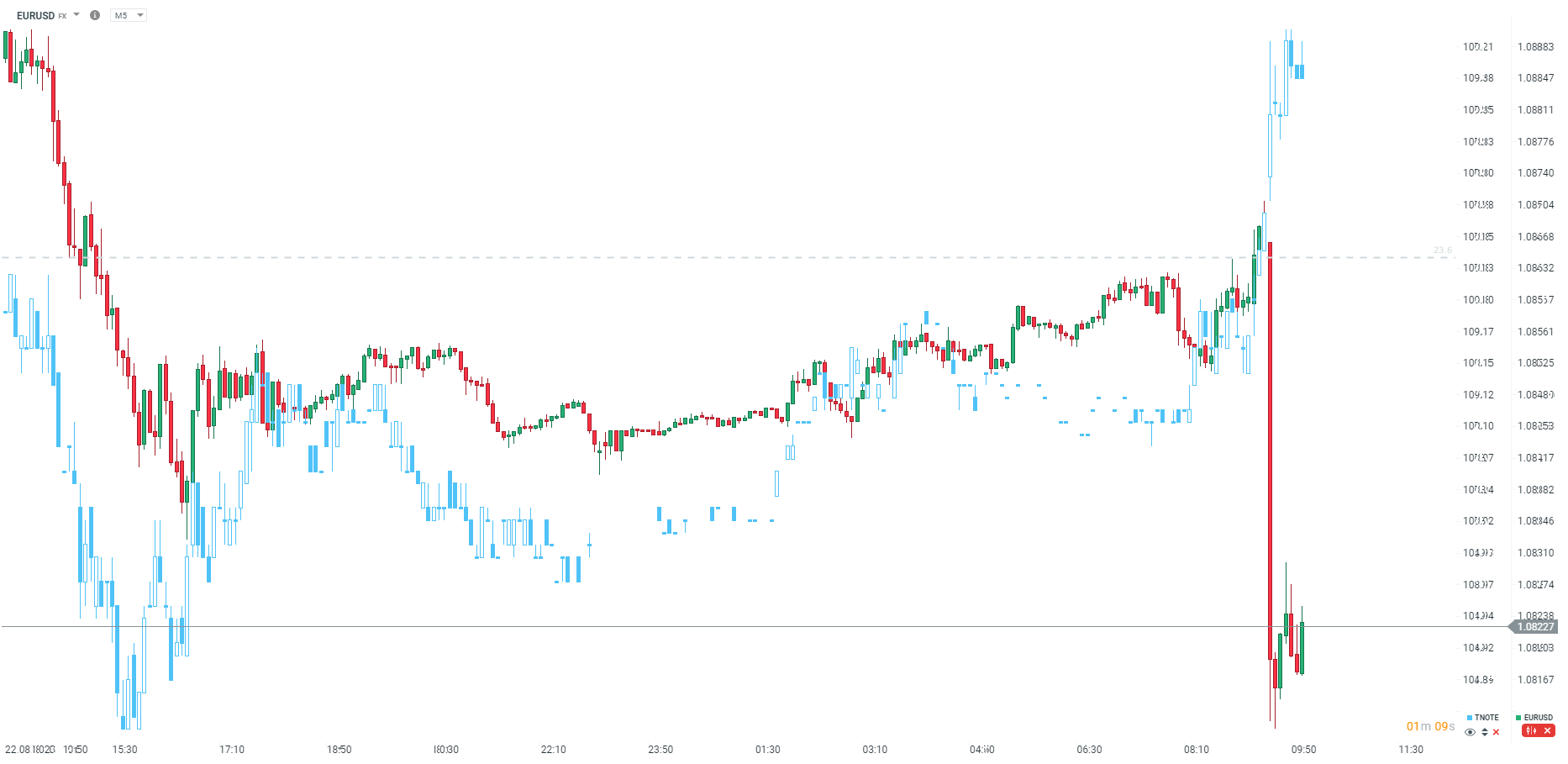The width and height of the screenshot is (1568, 764).
Task: Click the blue TNOTE color swatch
Action: [1470, 718]
